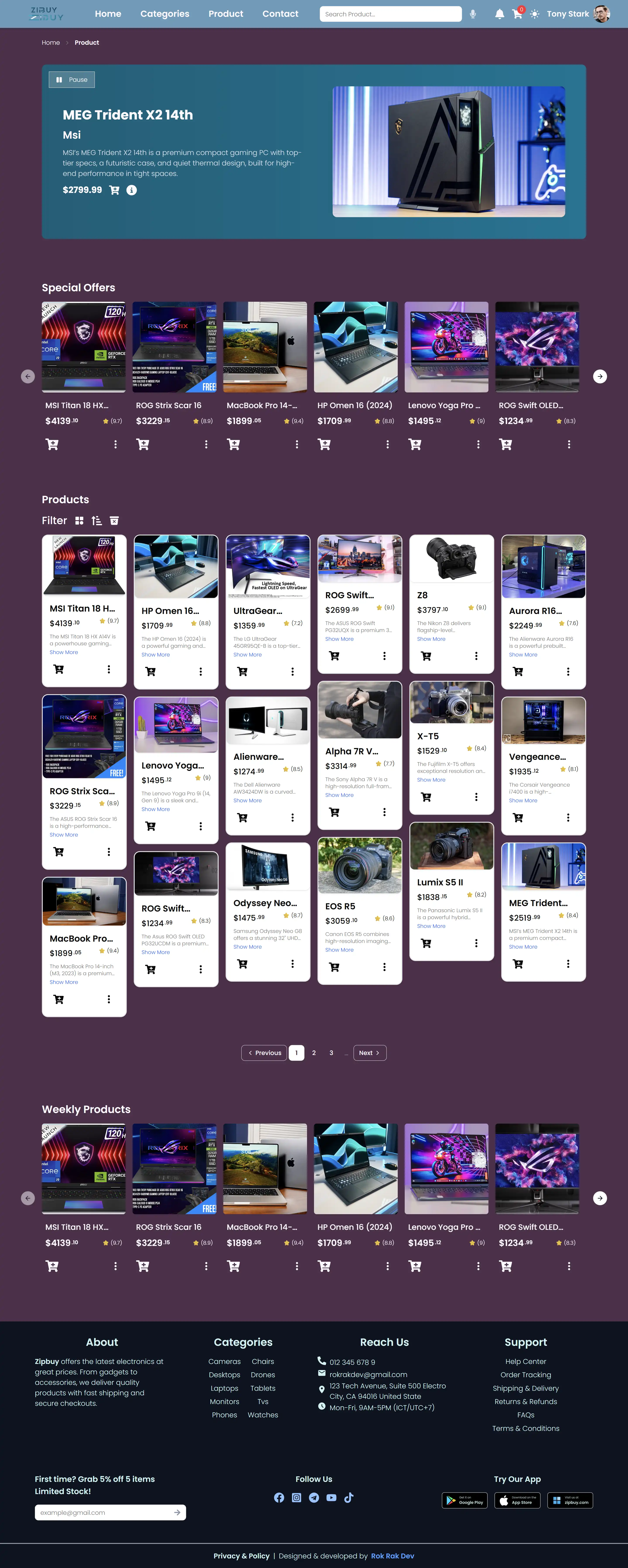Open options for HP Omen 16 (2024) special offer
This screenshot has width=628, height=1568.
pyautogui.click(x=388, y=444)
